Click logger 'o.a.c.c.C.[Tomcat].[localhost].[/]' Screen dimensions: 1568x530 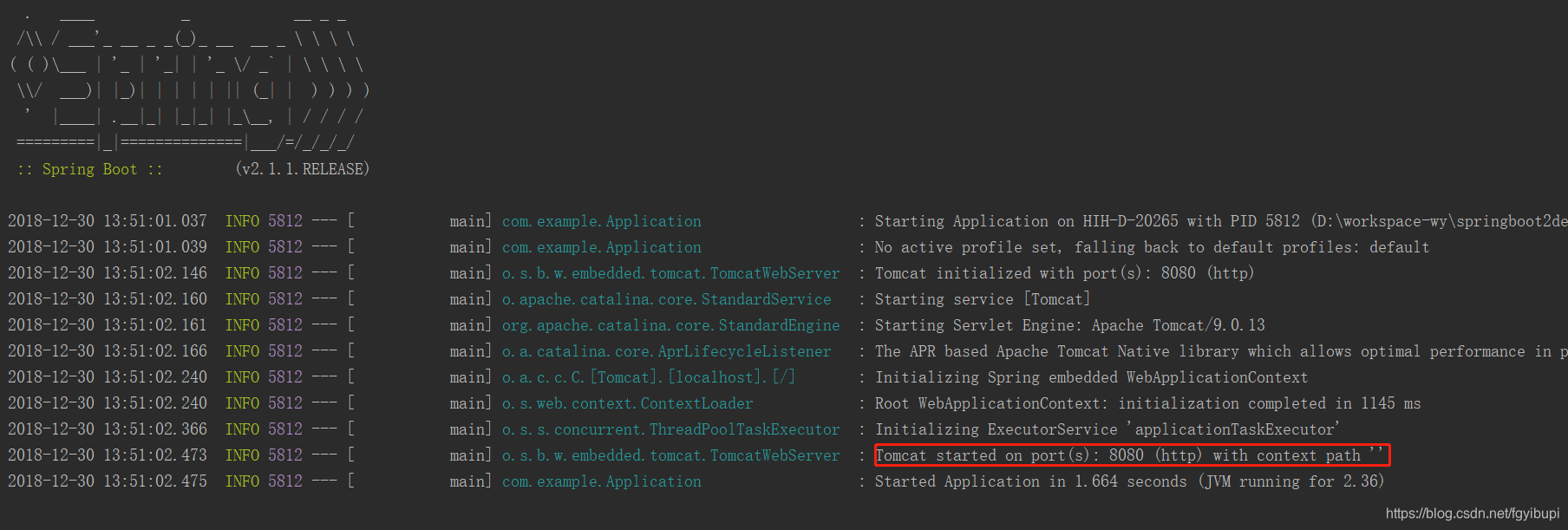(x=649, y=377)
